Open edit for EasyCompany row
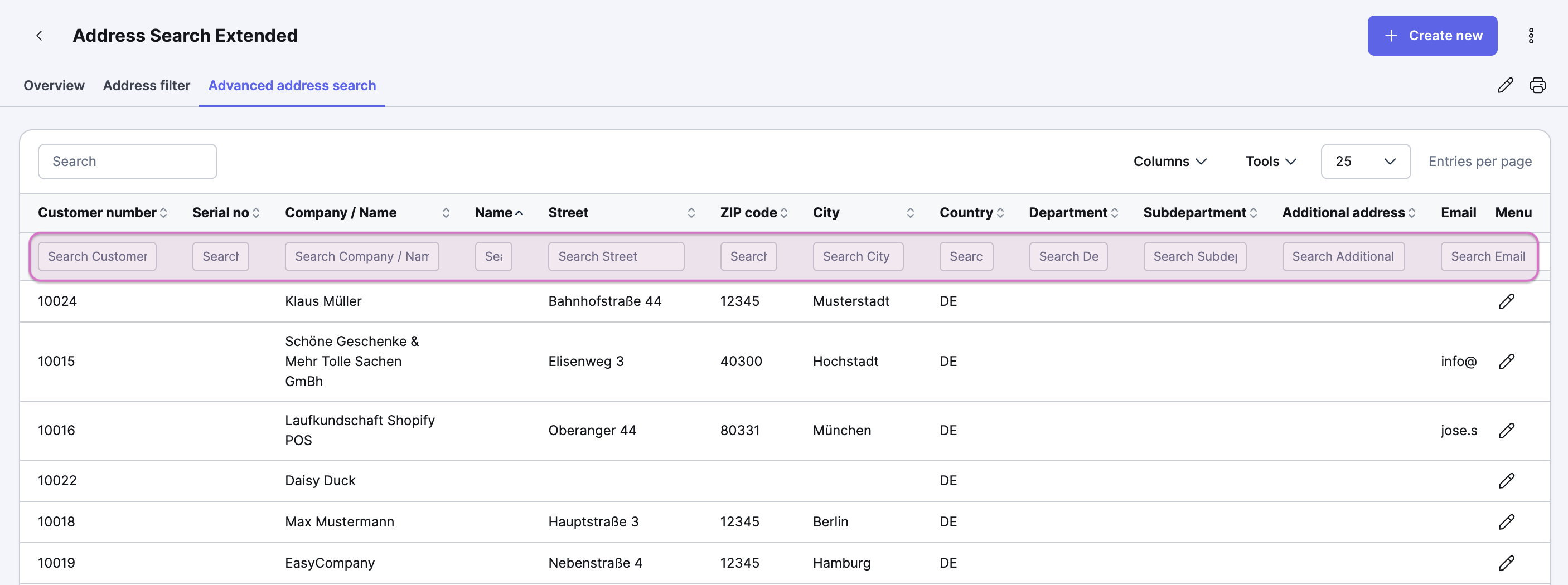 click(x=1506, y=563)
